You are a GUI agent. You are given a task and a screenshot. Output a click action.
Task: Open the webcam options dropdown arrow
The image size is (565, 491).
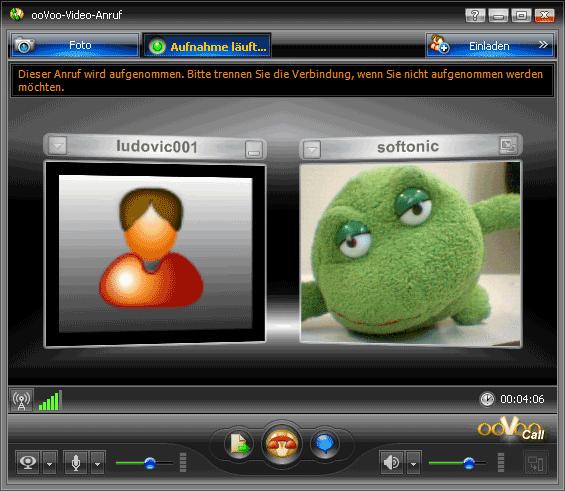[x=50, y=463]
